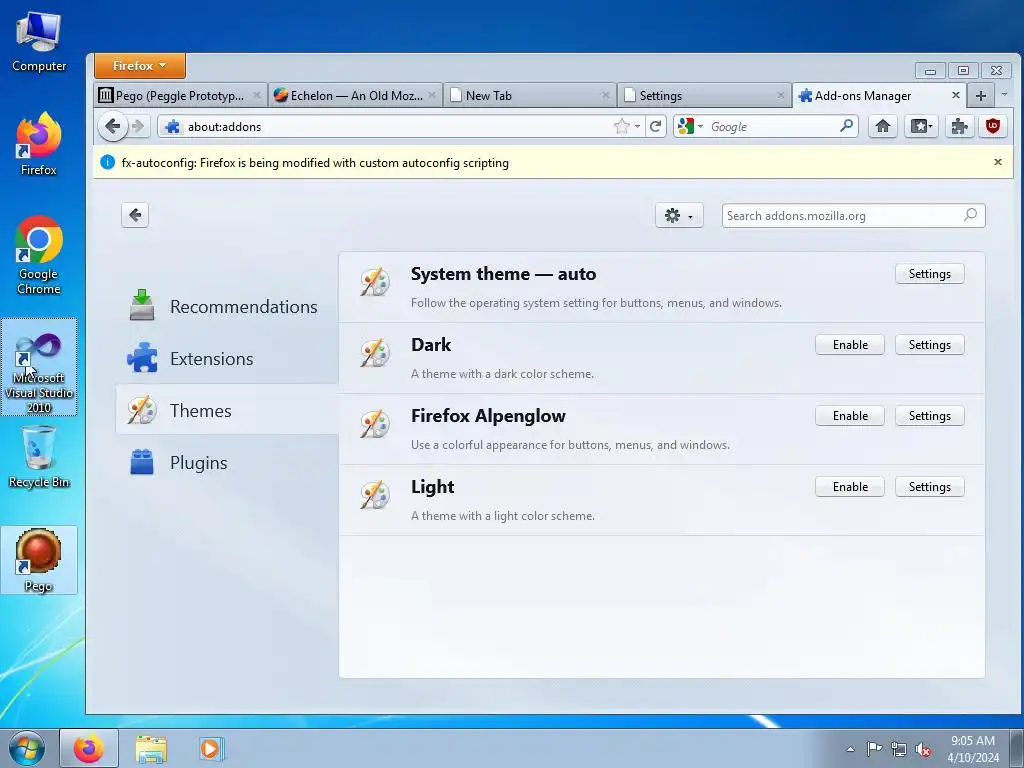Open Settings for the Light theme
Viewport: 1024px width, 768px height.
pyautogui.click(x=929, y=487)
